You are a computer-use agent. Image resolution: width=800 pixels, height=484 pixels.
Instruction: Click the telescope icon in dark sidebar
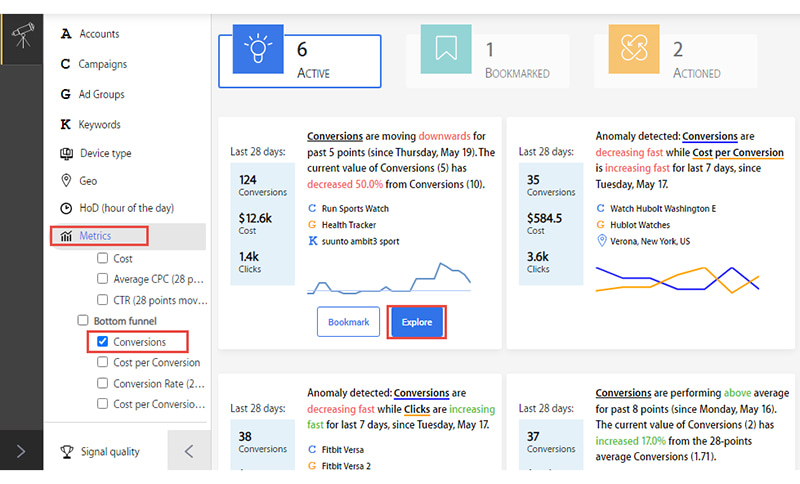coord(22,36)
